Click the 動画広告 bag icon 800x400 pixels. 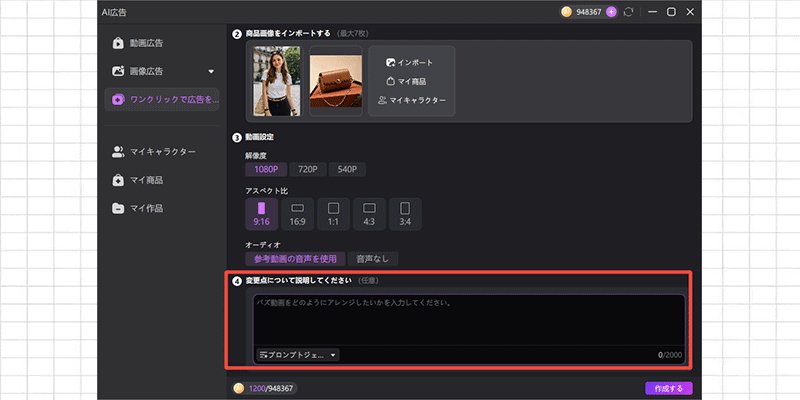[x=118, y=43]
